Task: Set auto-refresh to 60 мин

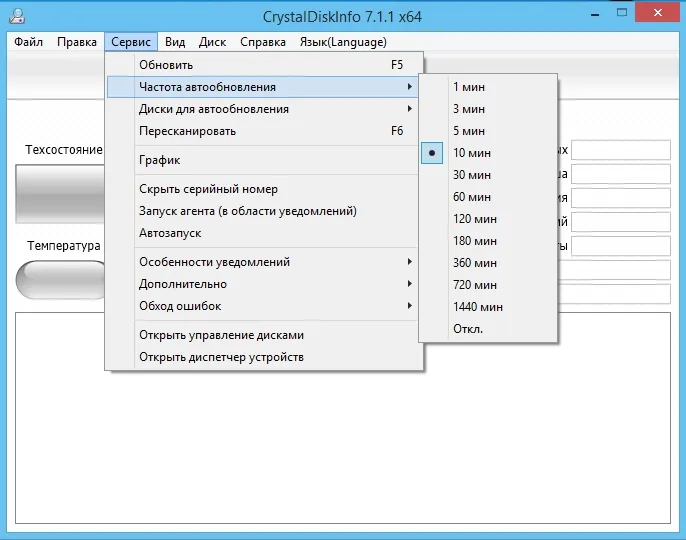Action: click(488, 197)
